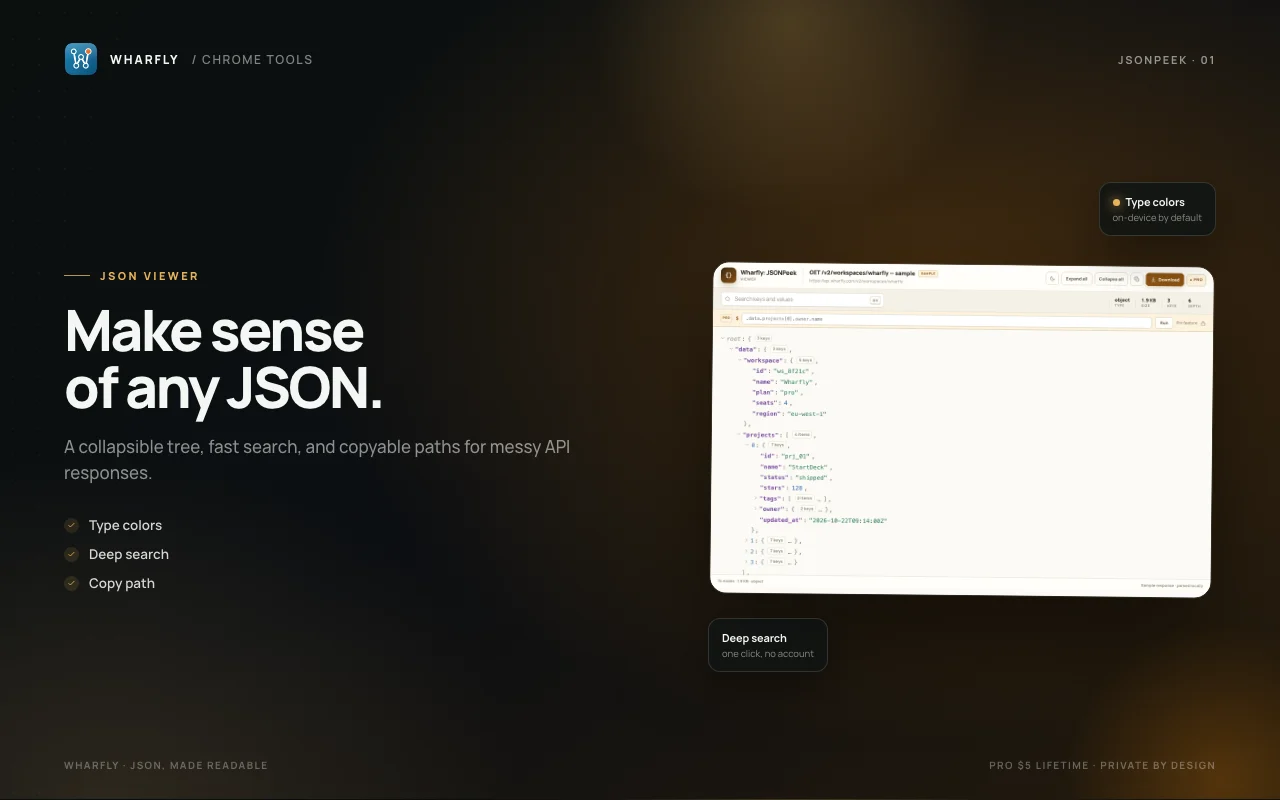Expand the "owner" object
The image size is (1280, 800).
coord(755,509)
